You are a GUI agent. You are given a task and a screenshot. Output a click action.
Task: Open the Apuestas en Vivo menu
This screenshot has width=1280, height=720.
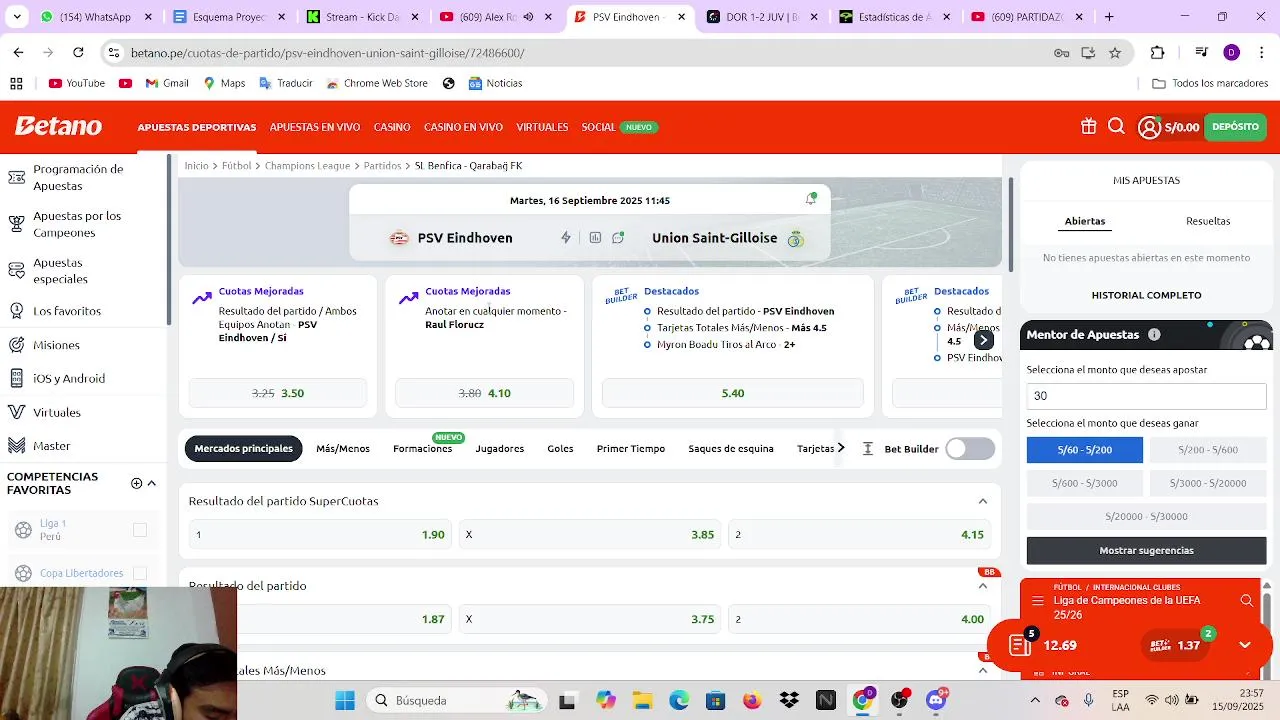pos(315,127)
